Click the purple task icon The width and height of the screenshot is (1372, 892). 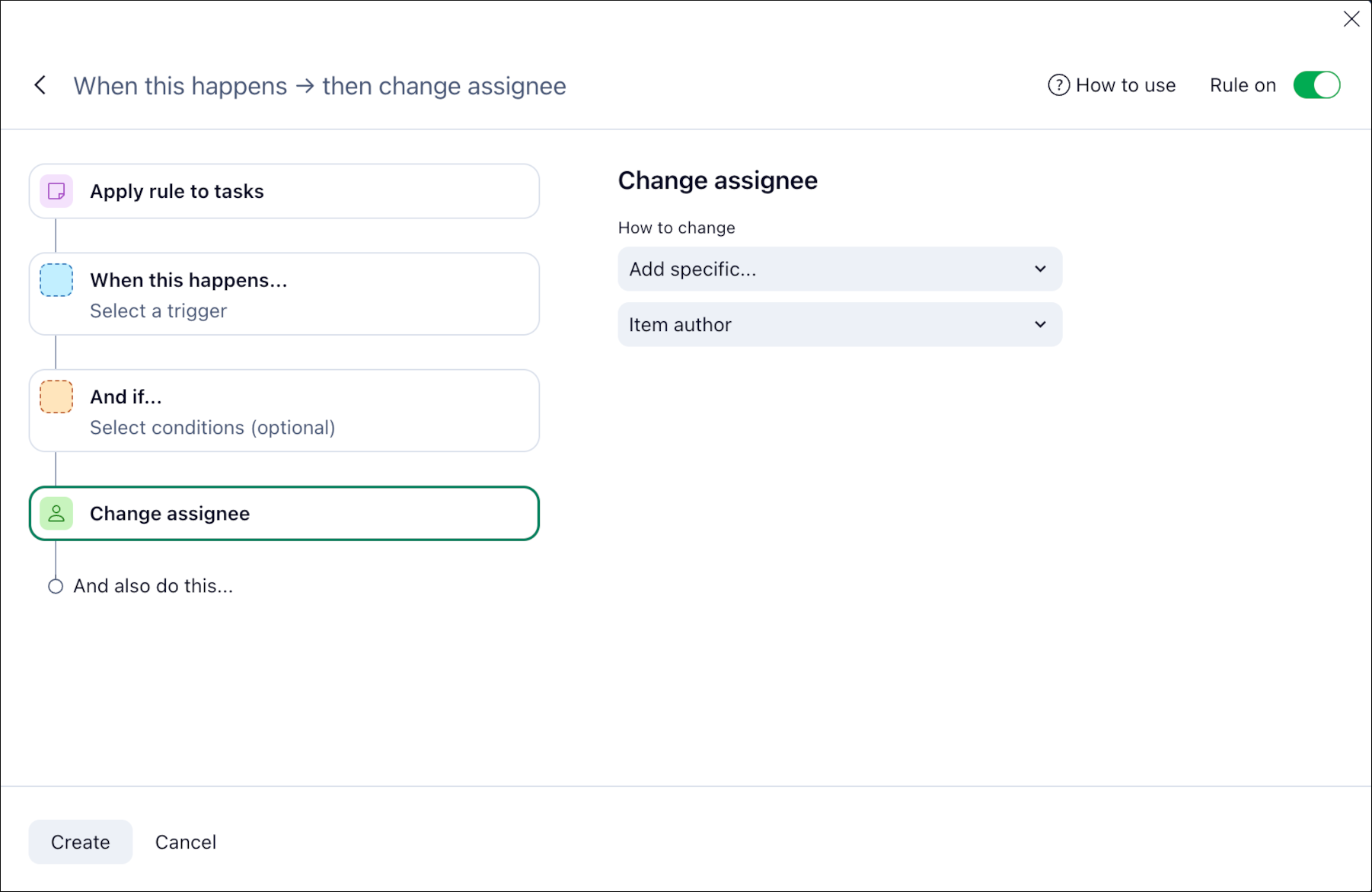[56, 191]
